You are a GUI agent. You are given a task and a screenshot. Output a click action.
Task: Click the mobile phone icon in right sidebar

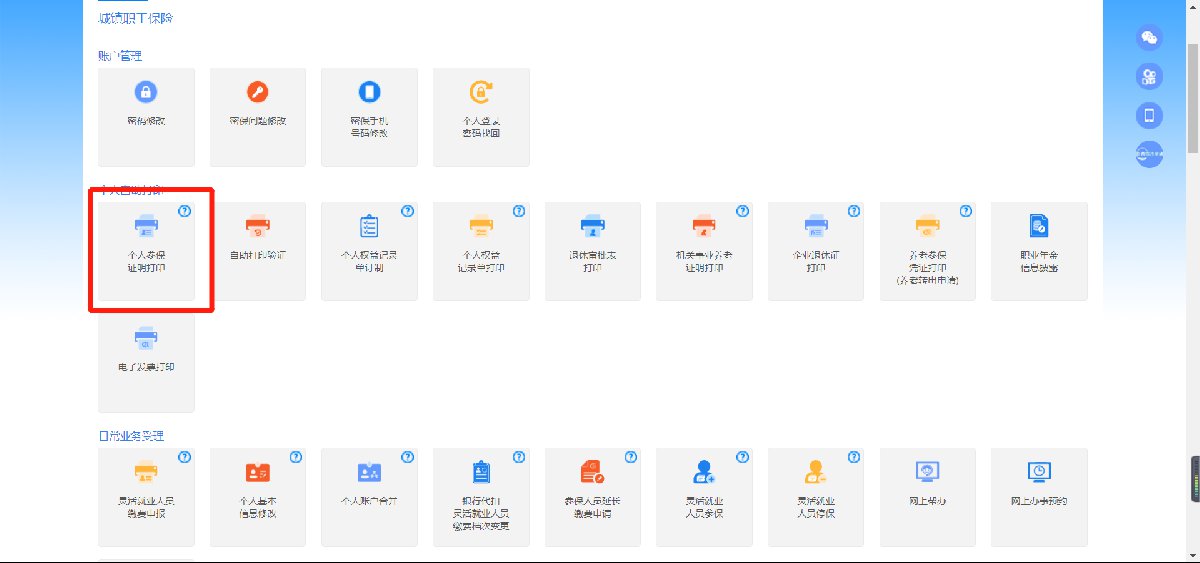[1149, 115]
